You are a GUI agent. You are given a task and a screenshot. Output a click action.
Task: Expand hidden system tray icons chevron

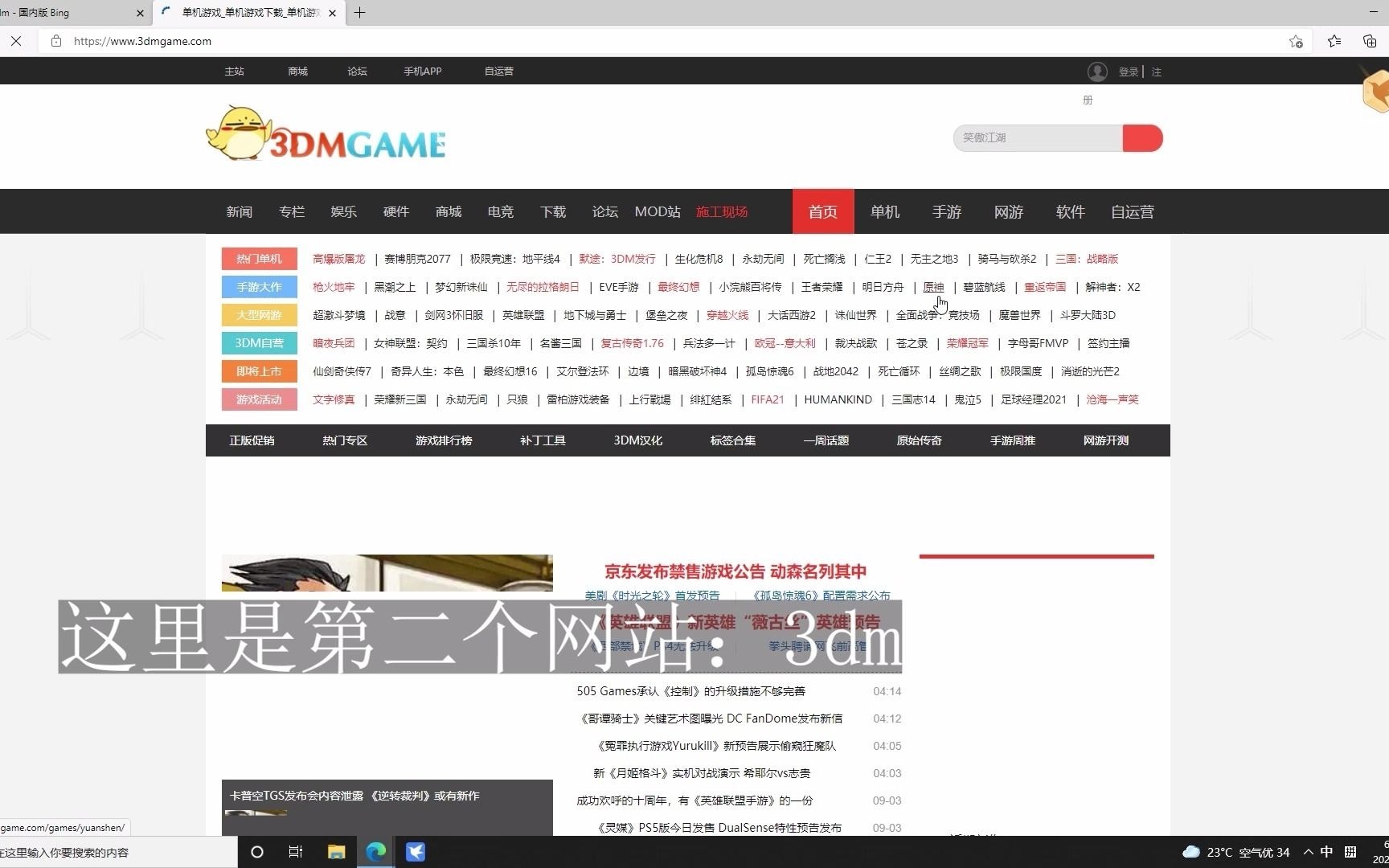(1308, 852)
